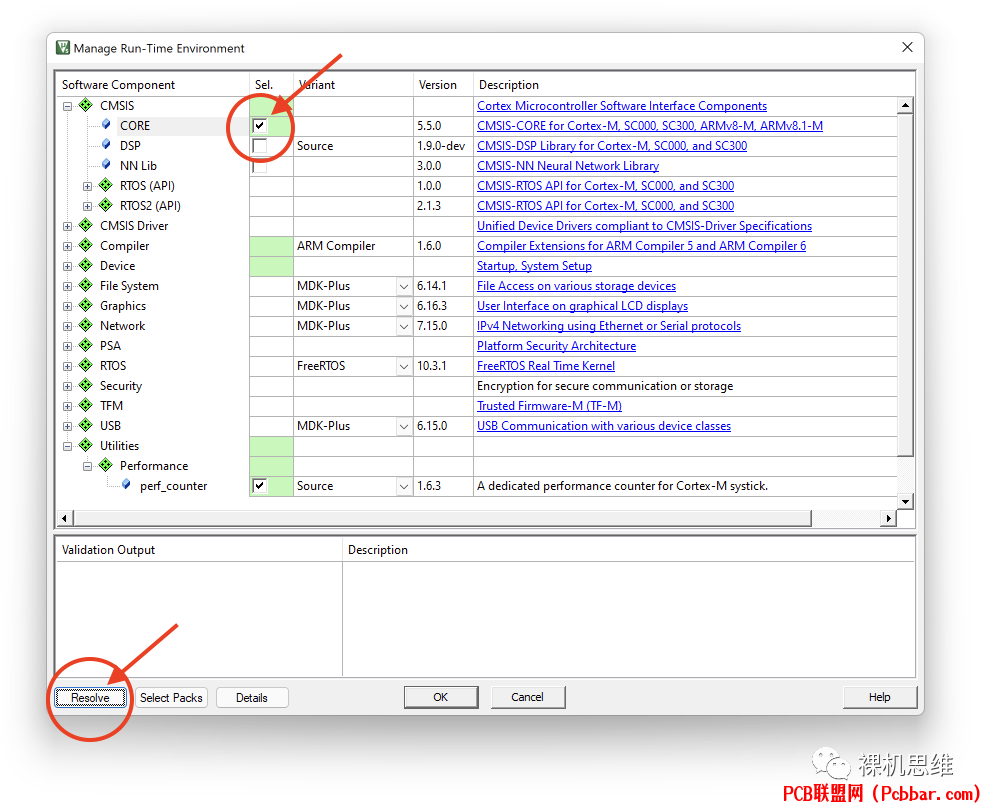This screenshot has height=808, width=985.
Task: Open perf_counter Source variant dropdown
Action: pos(404,486)
